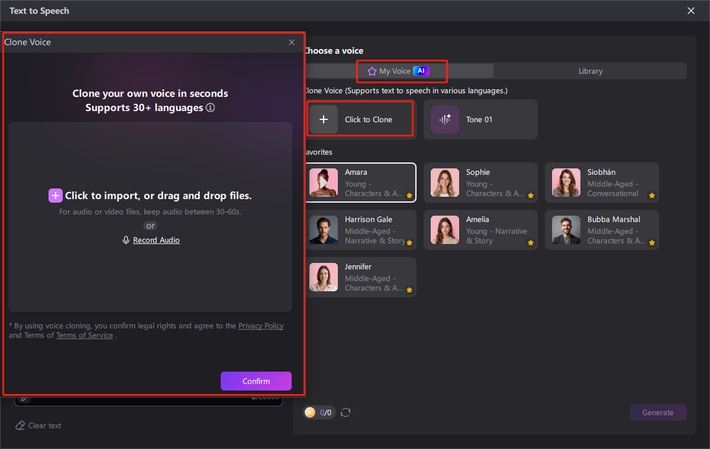The height and width of the screenshot is (449, 710).
Task: Toggle the favorite star on Amelia
Action: [x=530, y=242]
